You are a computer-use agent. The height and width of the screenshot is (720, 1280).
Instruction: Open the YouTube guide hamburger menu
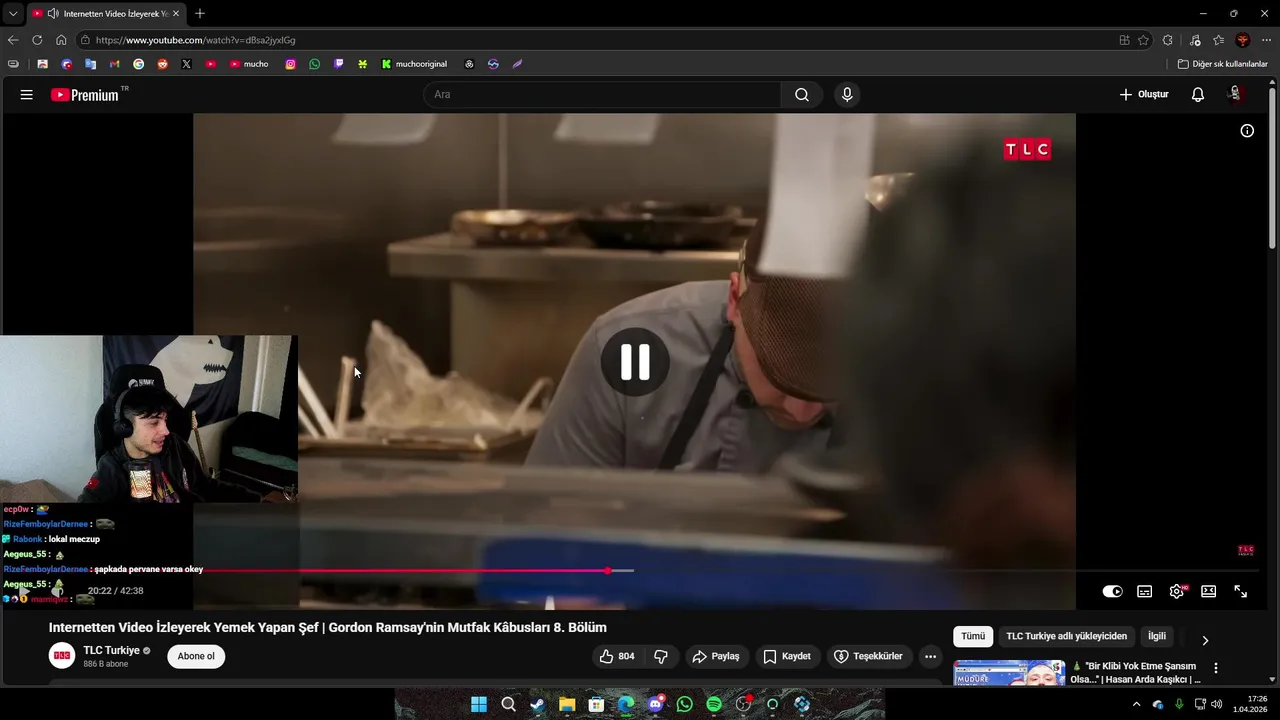(x=27, y=95)
